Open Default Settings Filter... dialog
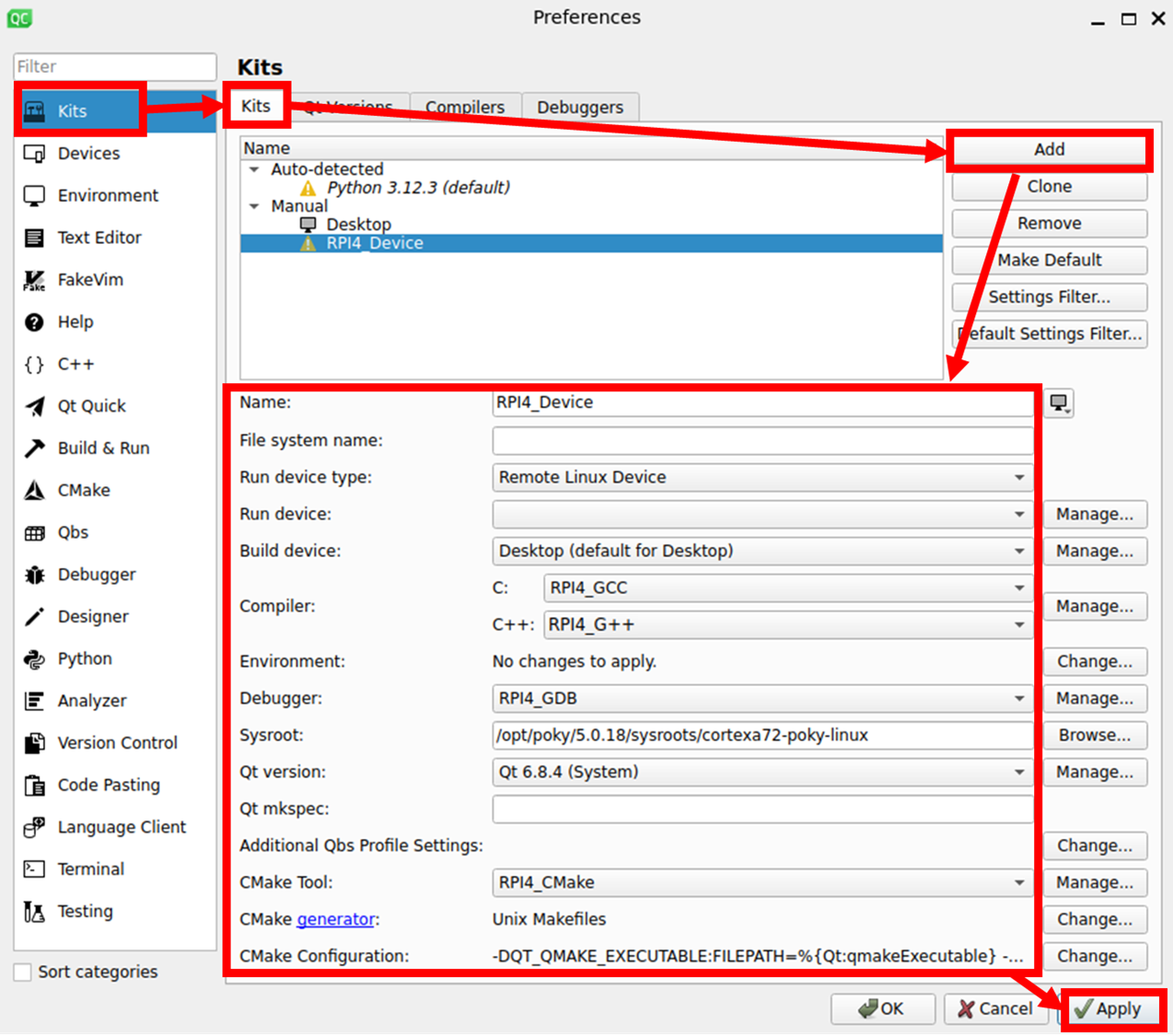Image resolution: width=1173 pixels, height=1036 pixels. pos(1050,333)
